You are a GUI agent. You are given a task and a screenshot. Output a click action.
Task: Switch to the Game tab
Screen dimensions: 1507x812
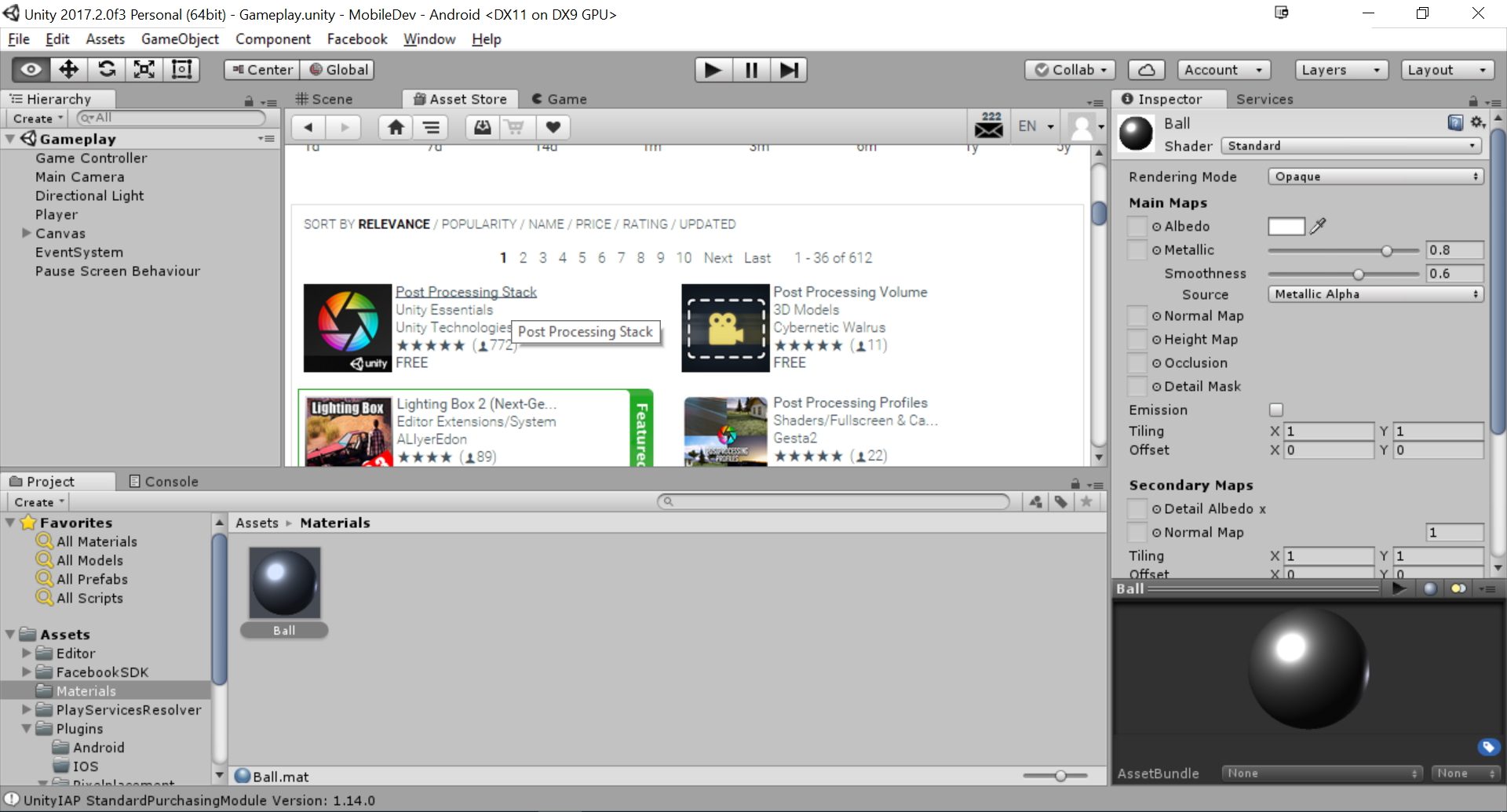coord(560,99)
